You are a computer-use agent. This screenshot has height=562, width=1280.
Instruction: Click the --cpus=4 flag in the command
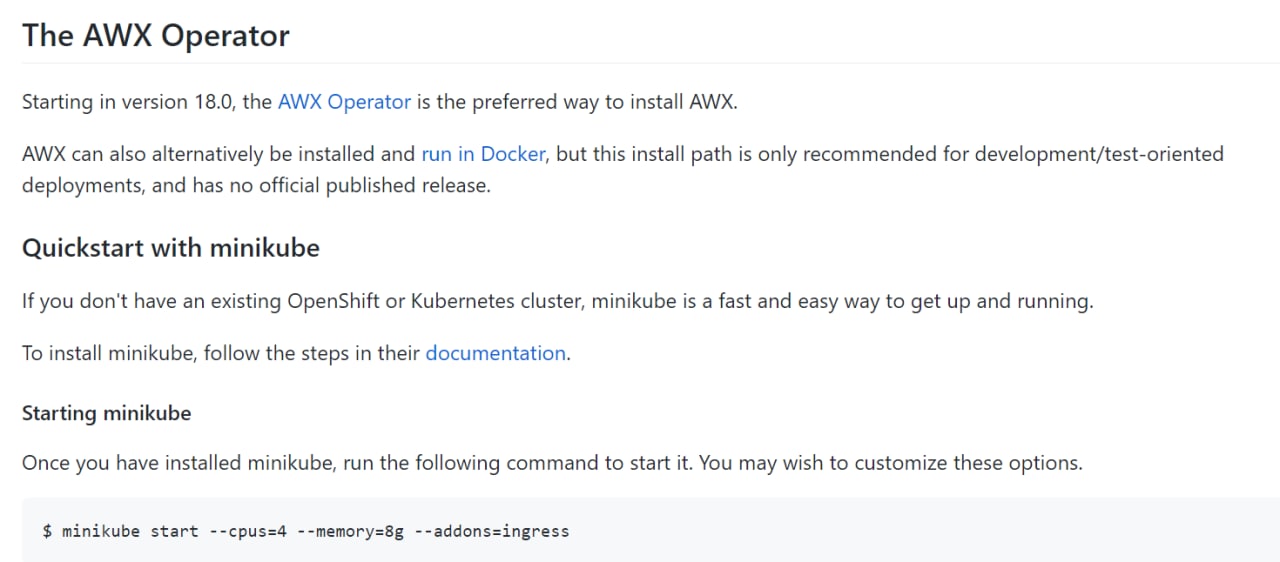coord(248,531)
